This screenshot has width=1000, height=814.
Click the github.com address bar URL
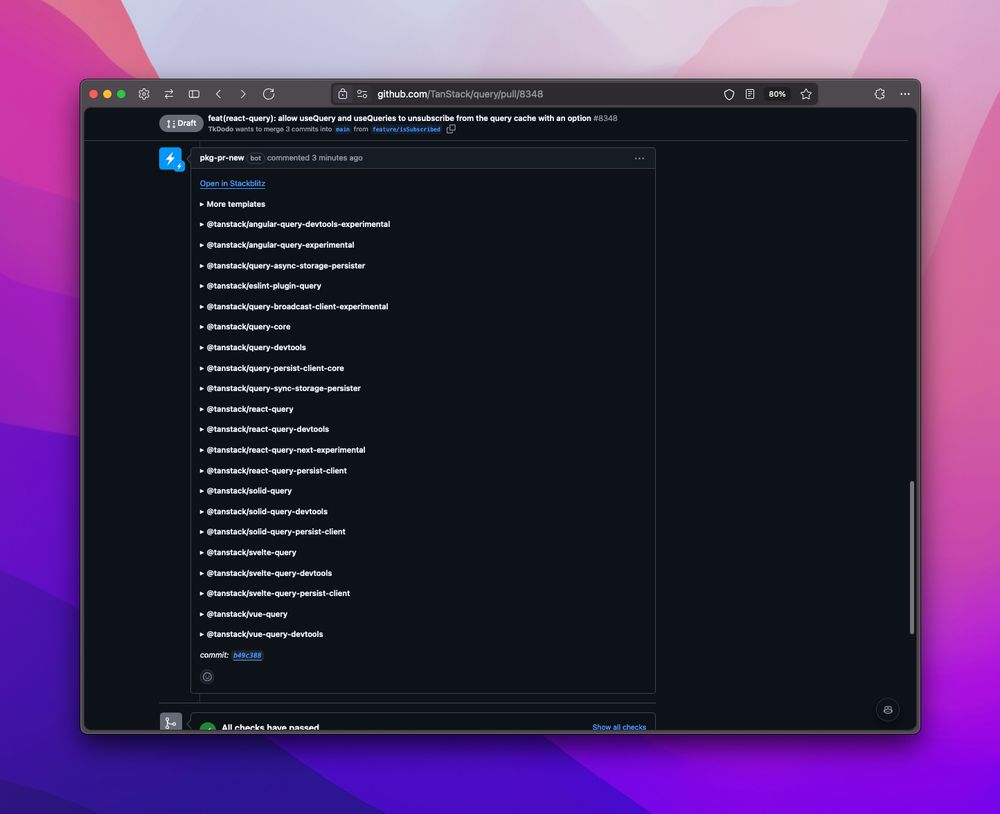460,94
